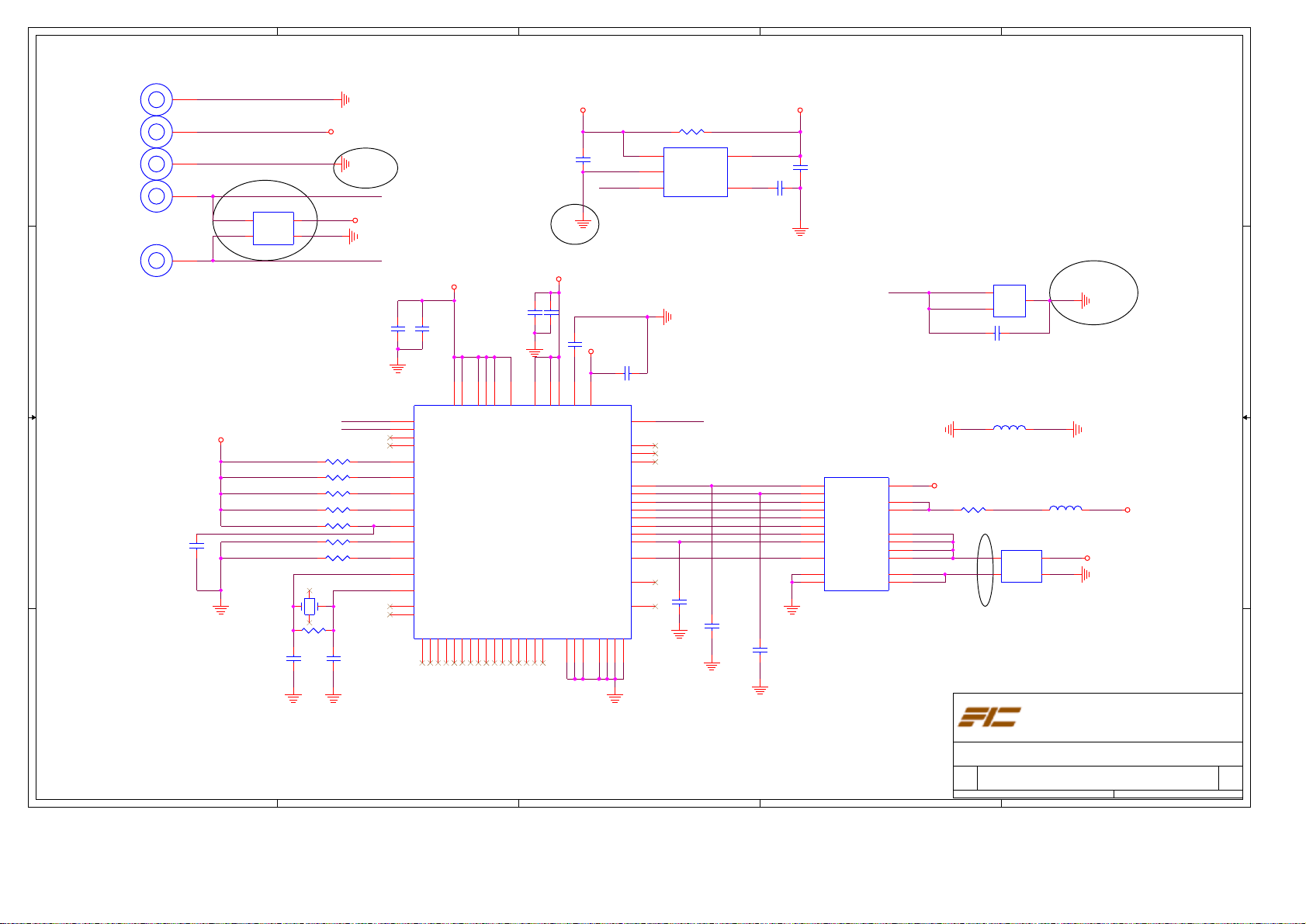This screenshot has width=1306, height=924.
Task: Click the inductor between two ground symbols
Action: [1010, 427]
